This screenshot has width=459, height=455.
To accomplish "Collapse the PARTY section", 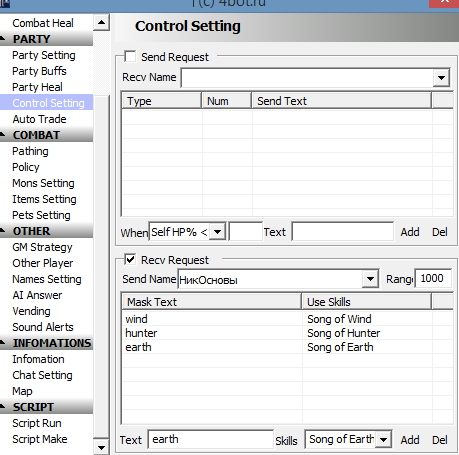I will point(46,39).
